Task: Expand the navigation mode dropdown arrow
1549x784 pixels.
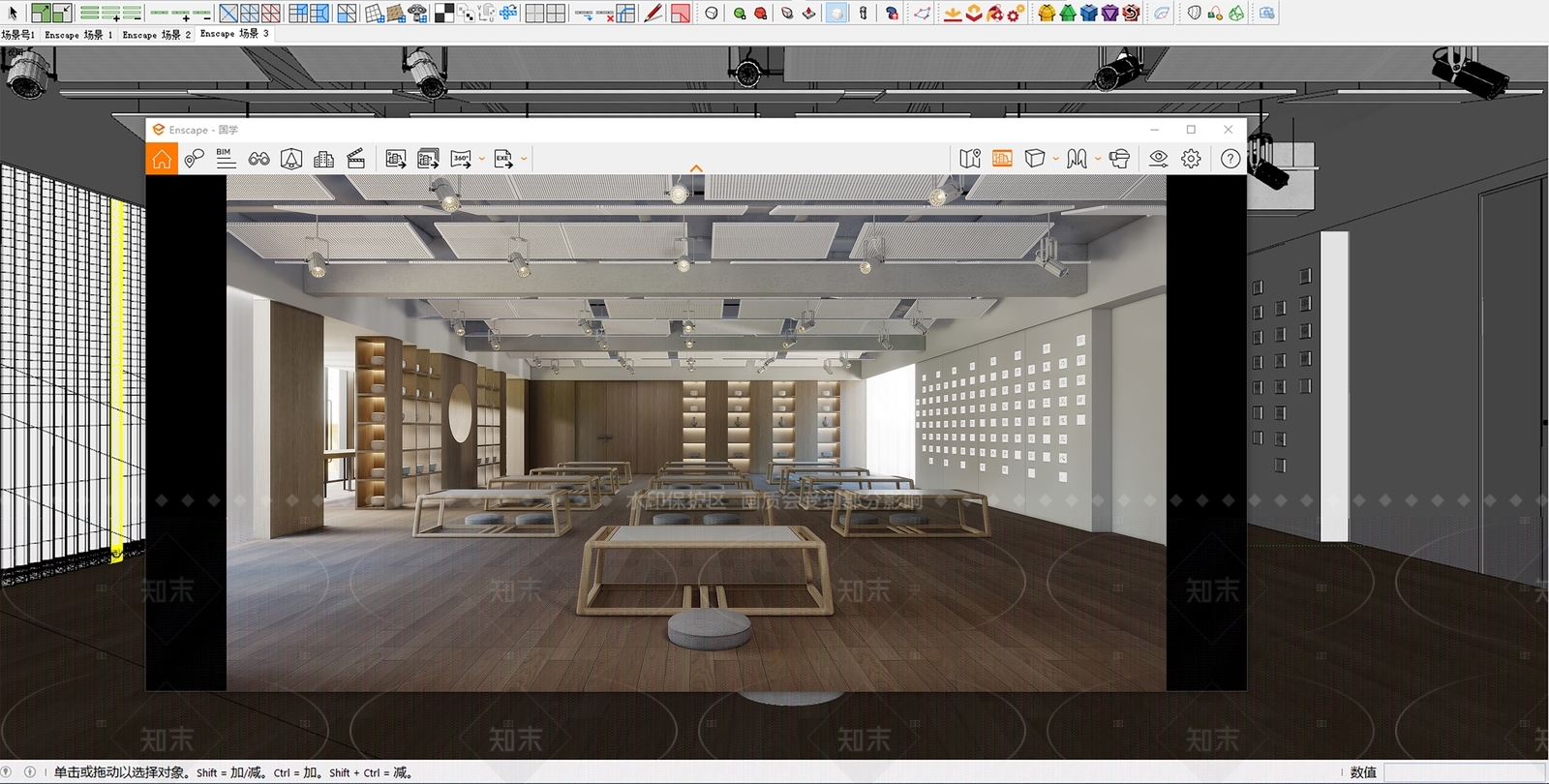Action: [1098, 159]
